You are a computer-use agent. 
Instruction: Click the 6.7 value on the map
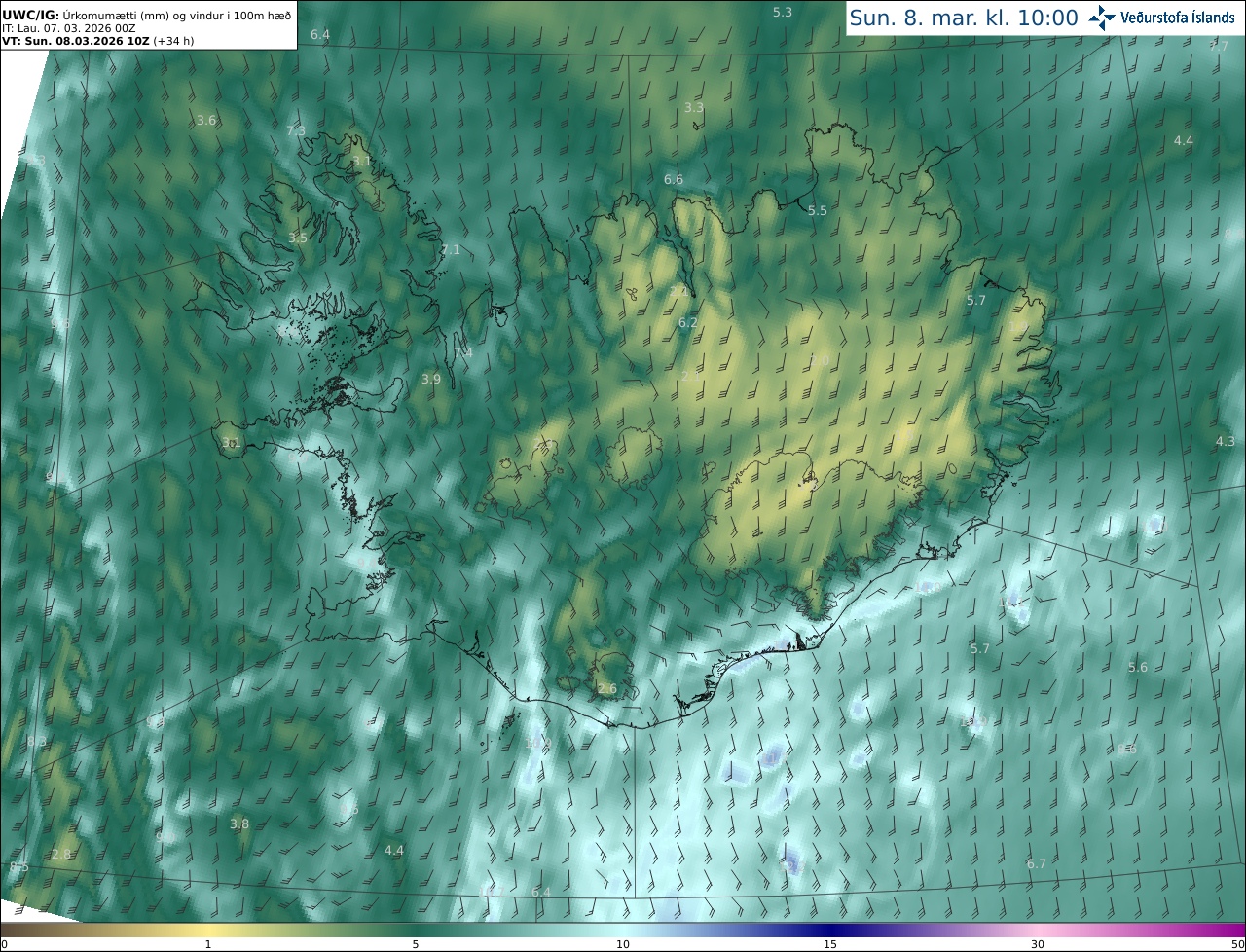pos(1037,863)
